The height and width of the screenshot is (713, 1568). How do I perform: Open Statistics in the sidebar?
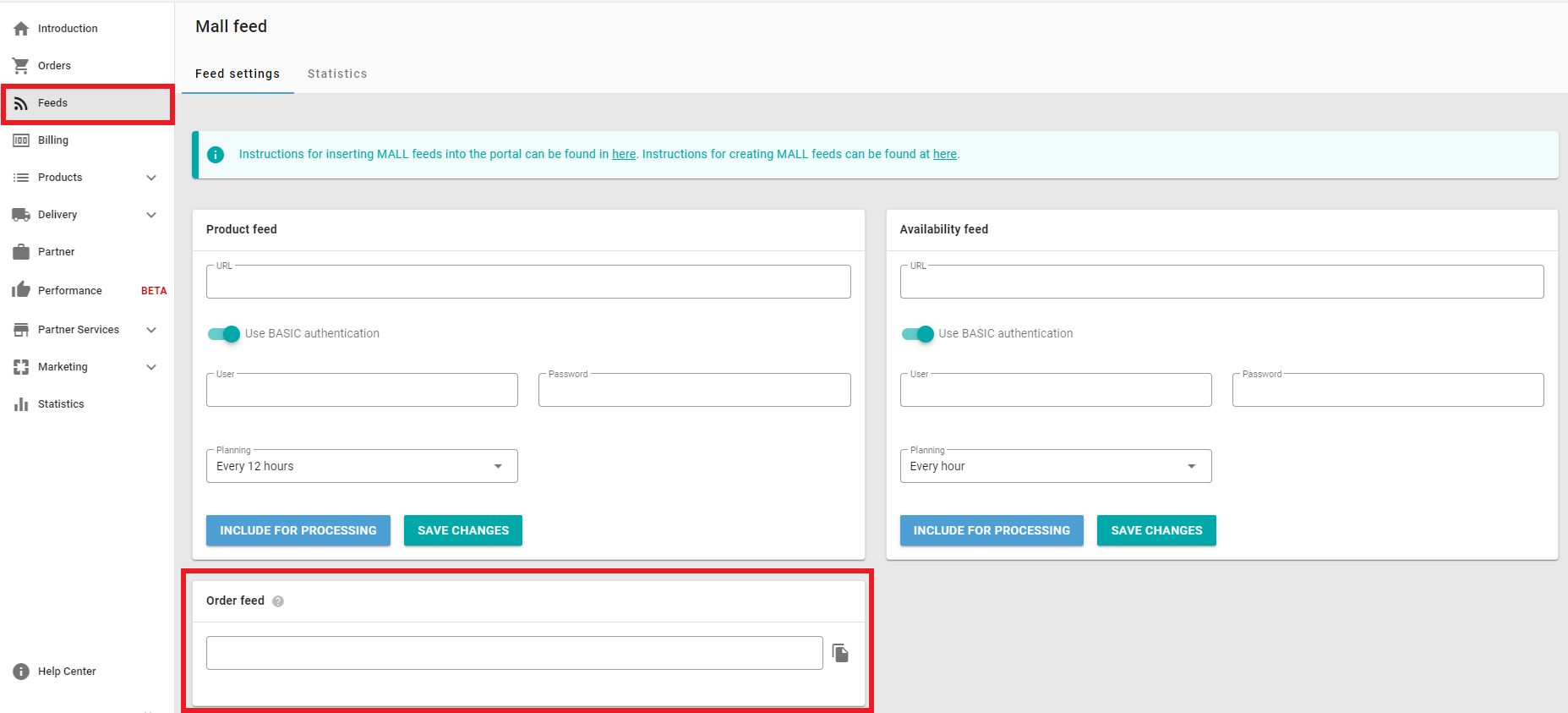[x=87, y=404]
